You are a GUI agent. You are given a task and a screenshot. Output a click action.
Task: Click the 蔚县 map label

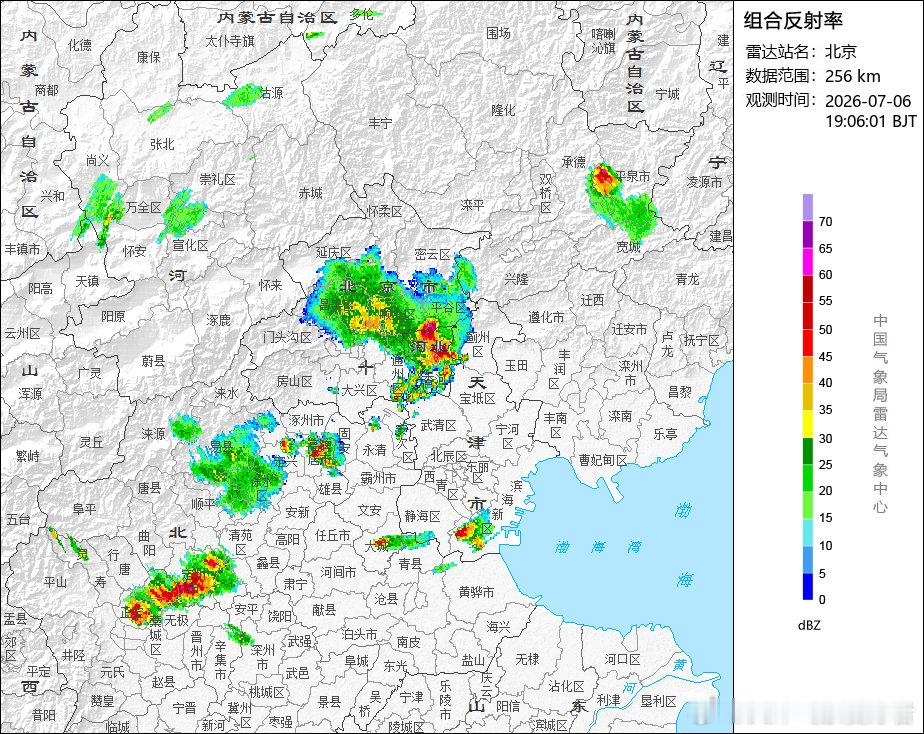coord(153,361)
